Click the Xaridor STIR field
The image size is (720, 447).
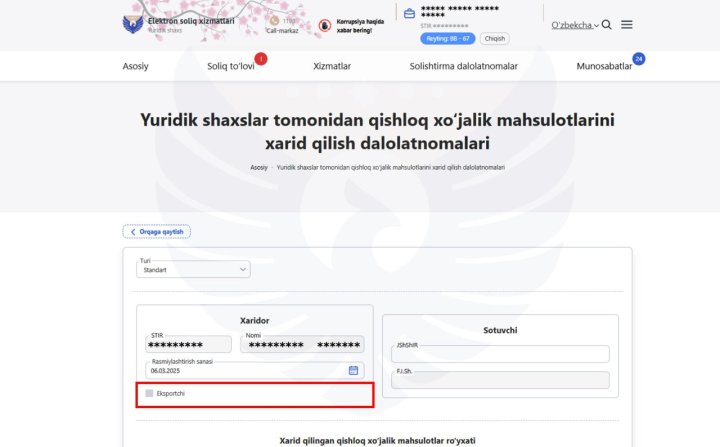pos(189,344)
